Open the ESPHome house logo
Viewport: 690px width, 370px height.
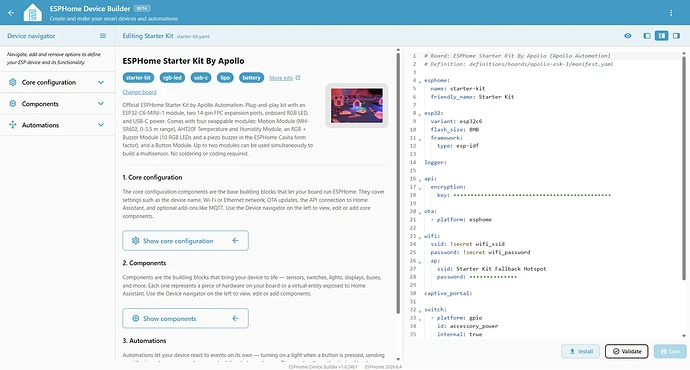[33, 13]
